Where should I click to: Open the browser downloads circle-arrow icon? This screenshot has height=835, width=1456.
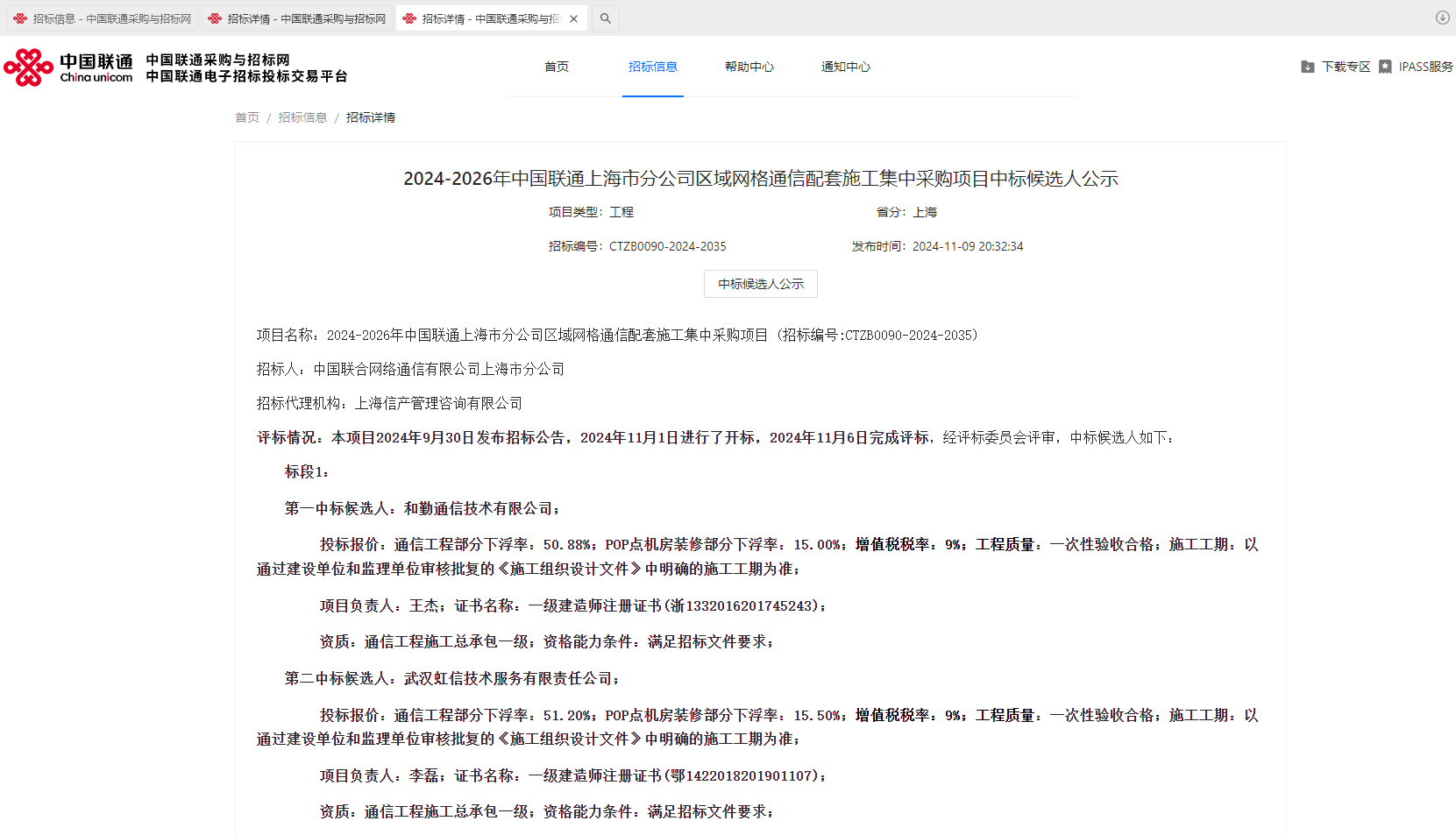(x=1442, y=18)
